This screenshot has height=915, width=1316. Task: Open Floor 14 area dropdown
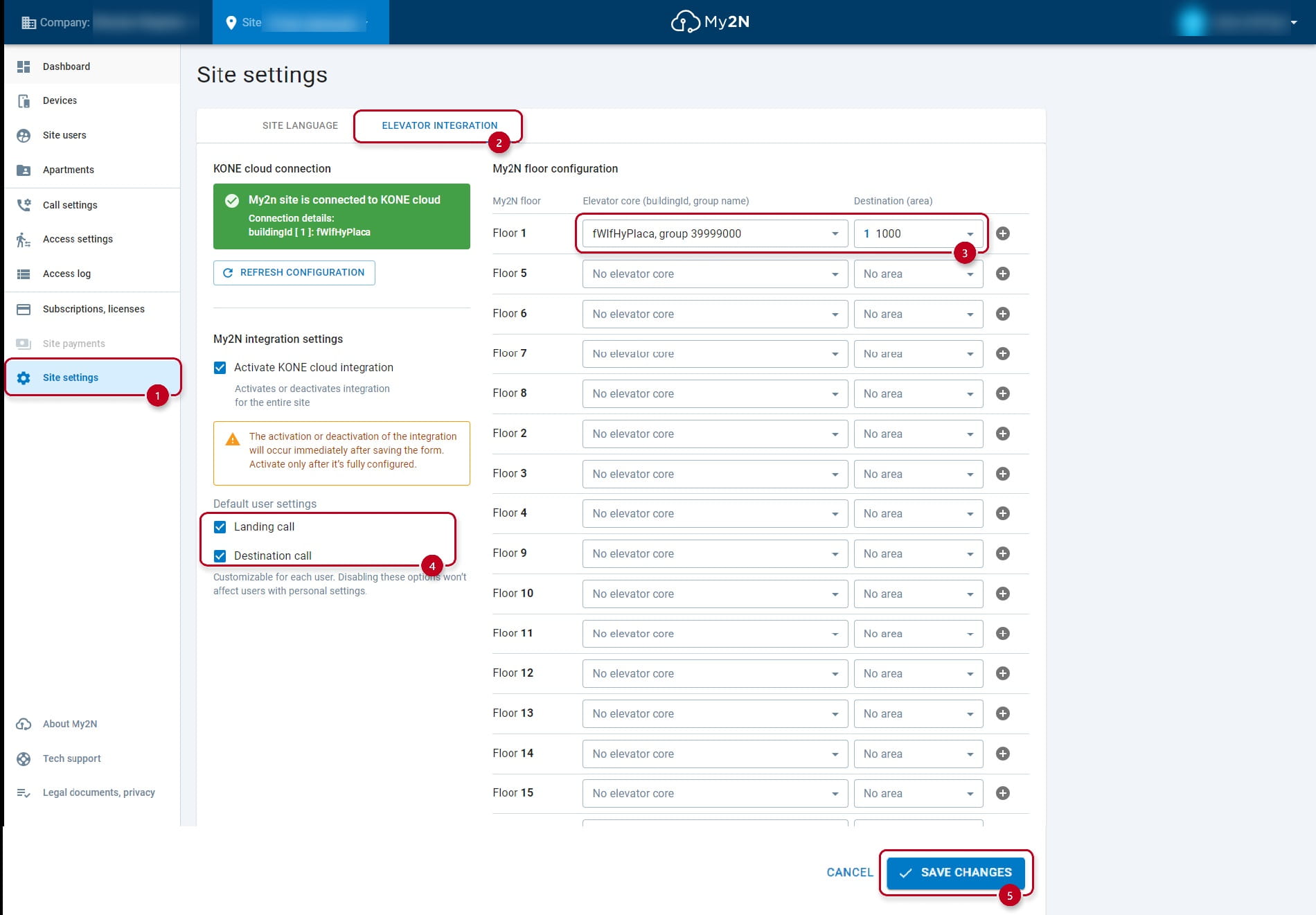coord(918,754)
